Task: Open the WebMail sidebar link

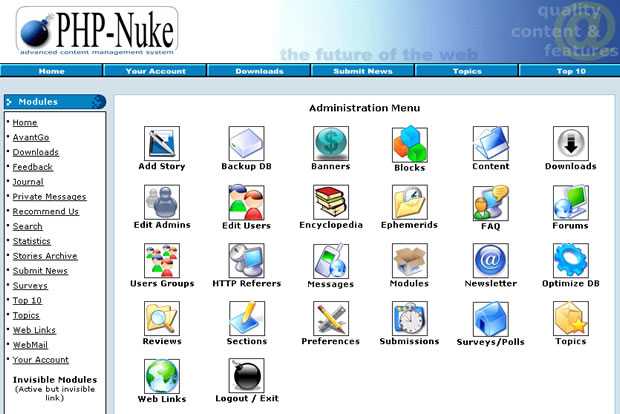Action: tap(30, 345)
